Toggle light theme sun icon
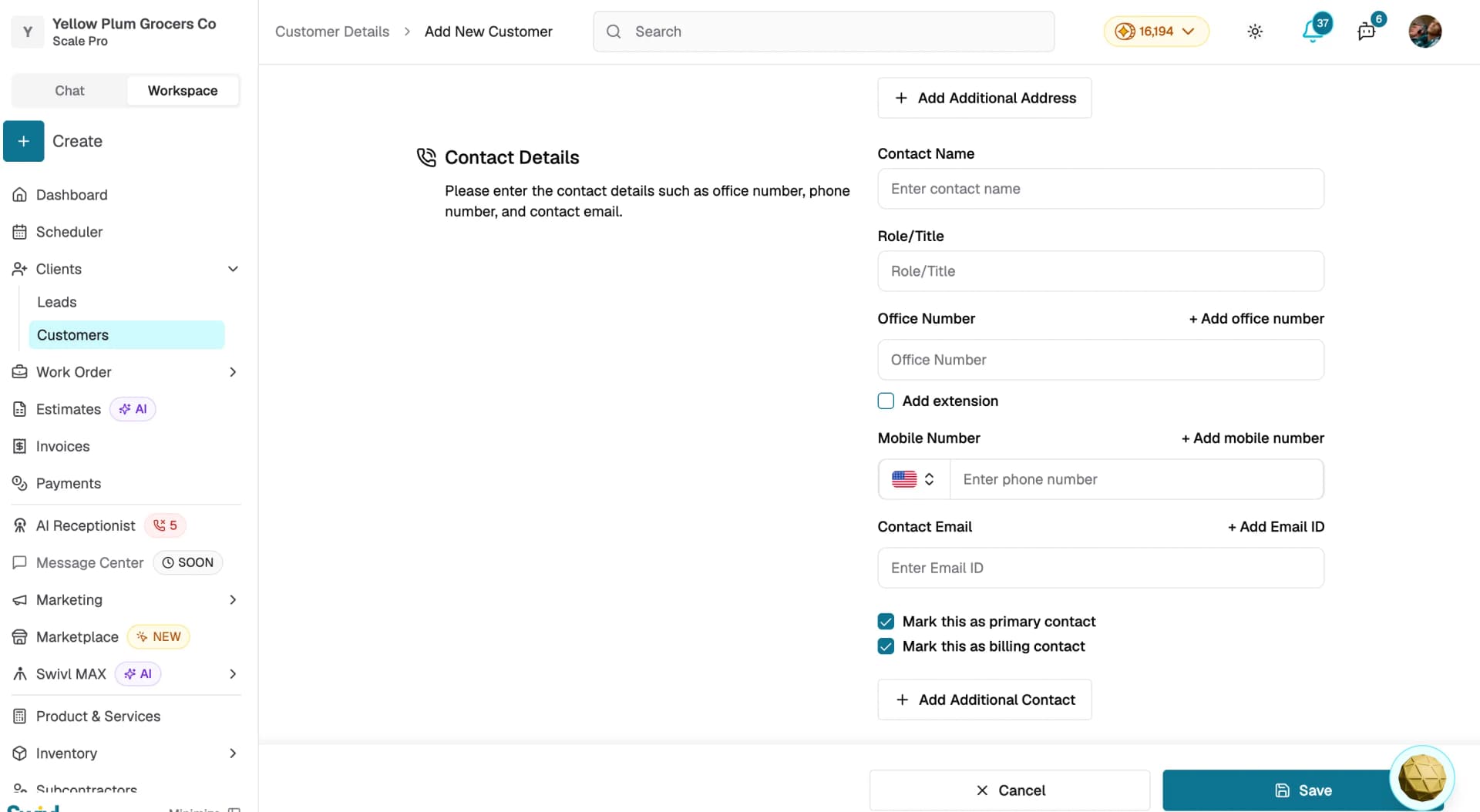1480x812 pixels. coord(1255,32)
